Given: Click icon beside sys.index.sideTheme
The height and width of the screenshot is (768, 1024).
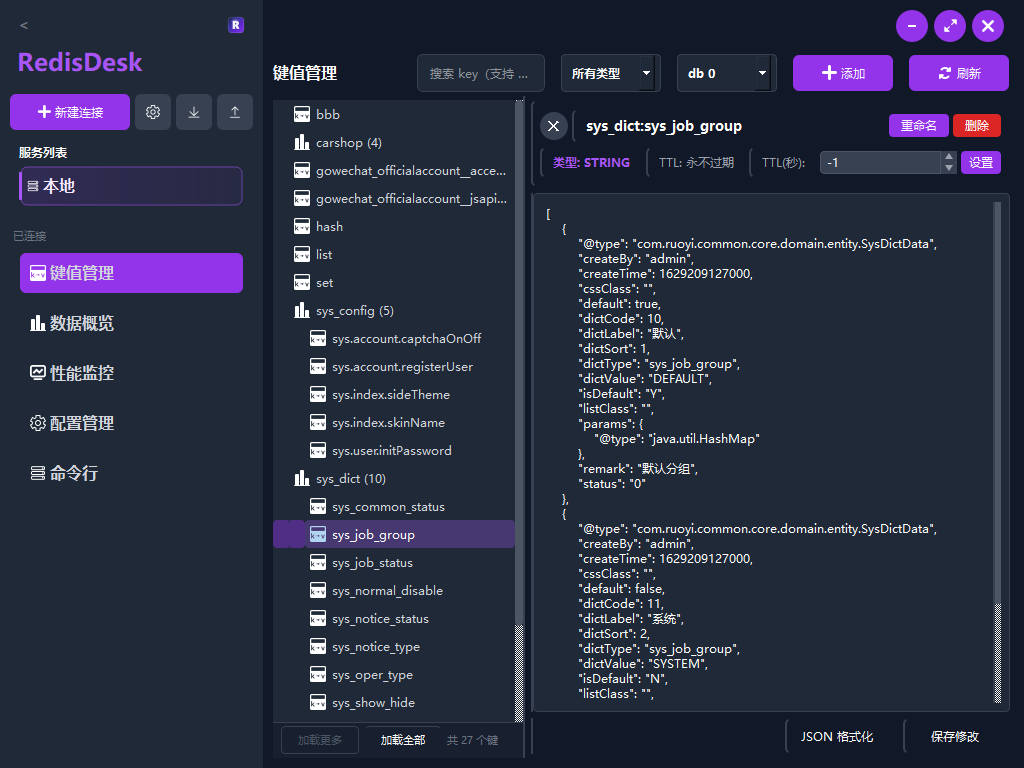Looking at the screenshot, I should click(x=318, y=394).
